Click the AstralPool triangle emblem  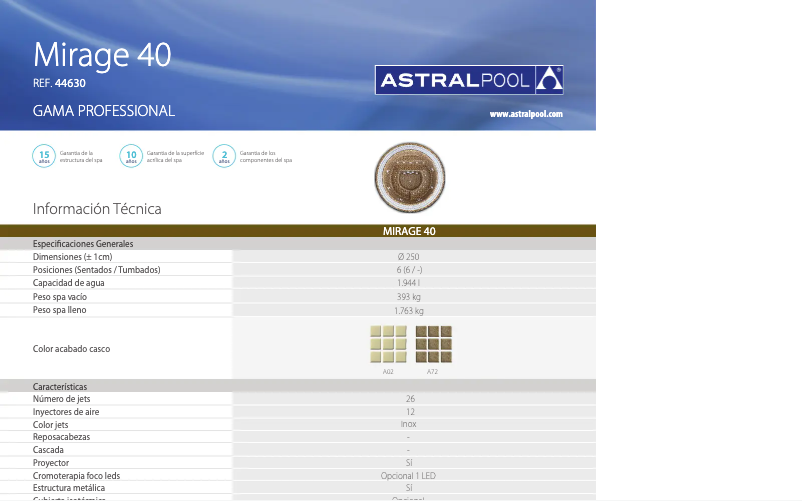549,80
